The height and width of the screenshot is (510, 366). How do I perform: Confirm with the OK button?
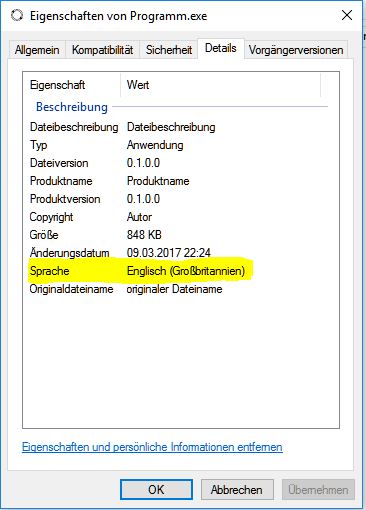pos(156,490)
